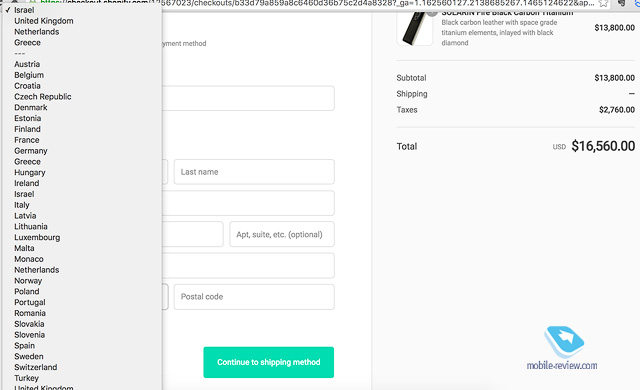This screenshot has height=390, width=640.
Task: Click the Postal code field
Action: [x=254, y=297]
